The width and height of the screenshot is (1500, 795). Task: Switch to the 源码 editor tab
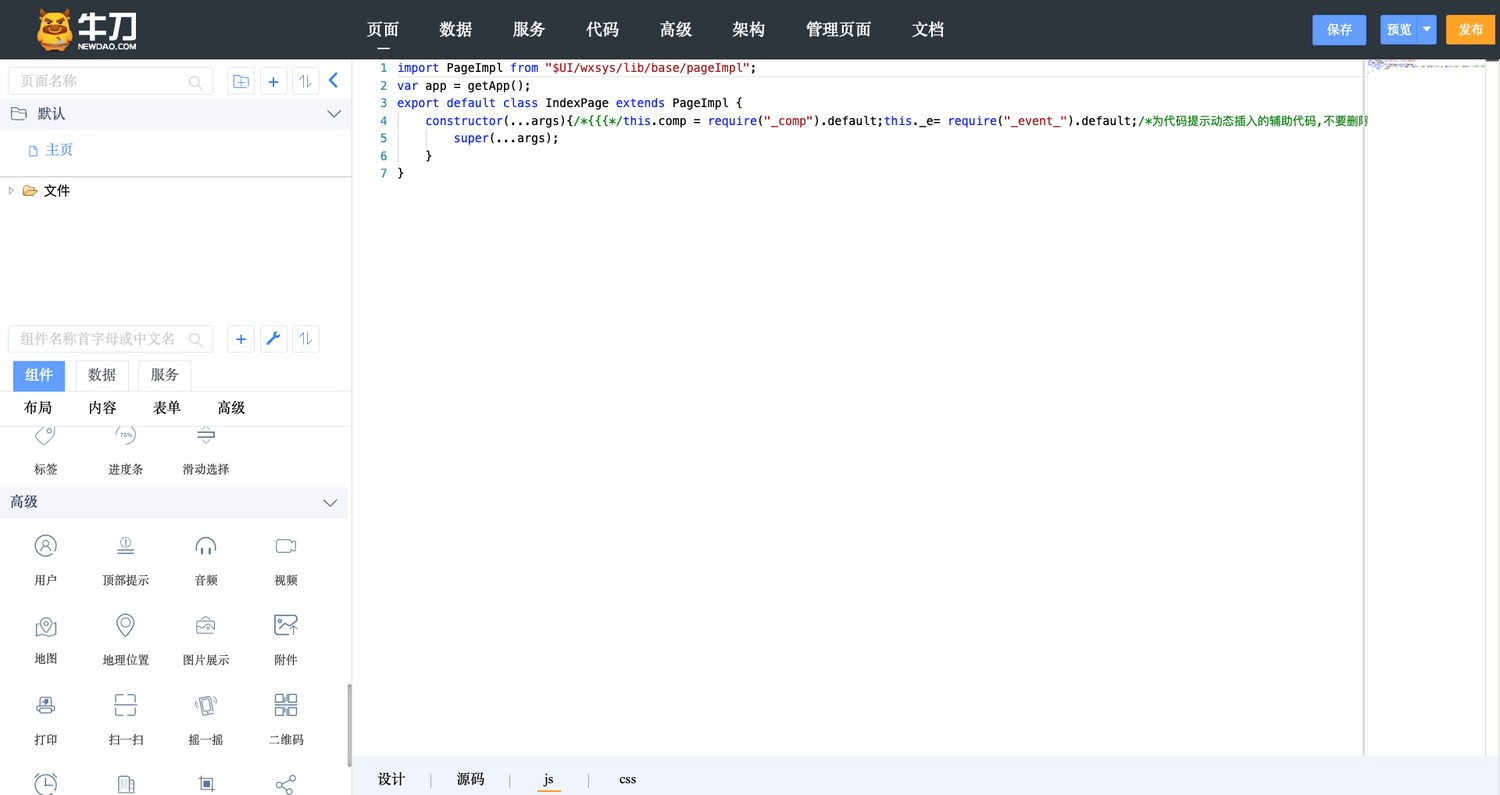471,779
